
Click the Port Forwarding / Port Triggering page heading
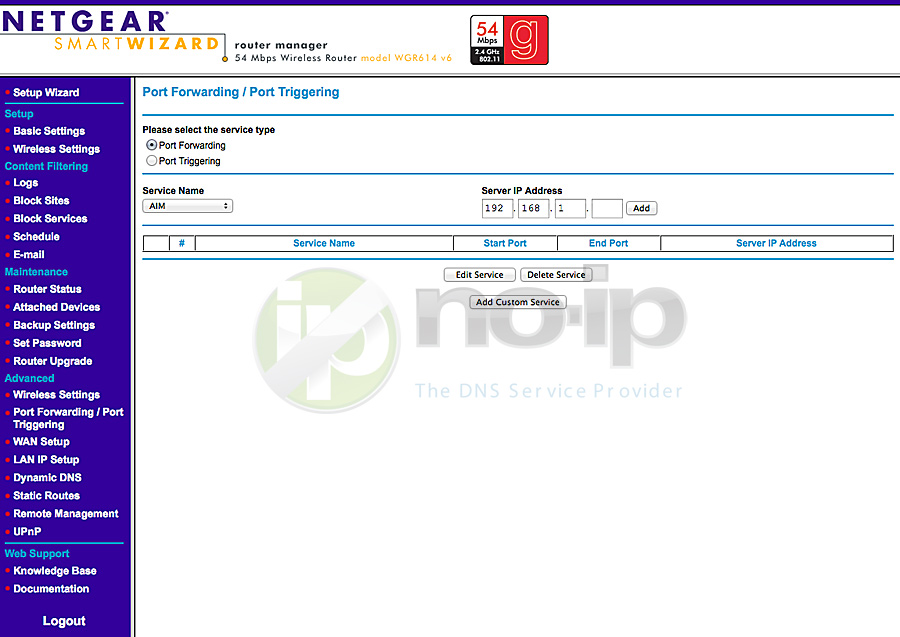[x=240, y=92]
